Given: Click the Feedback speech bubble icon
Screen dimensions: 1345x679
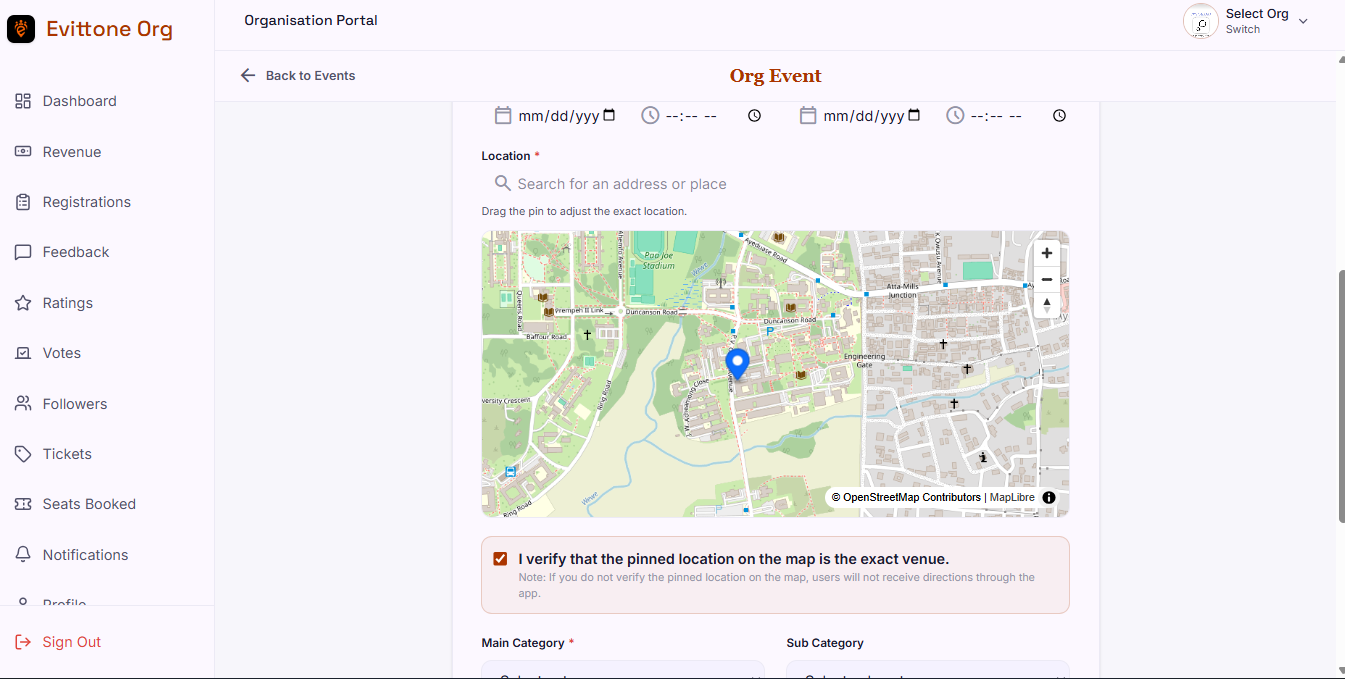Looking at the screenshot, I should (x=23, y=252).
